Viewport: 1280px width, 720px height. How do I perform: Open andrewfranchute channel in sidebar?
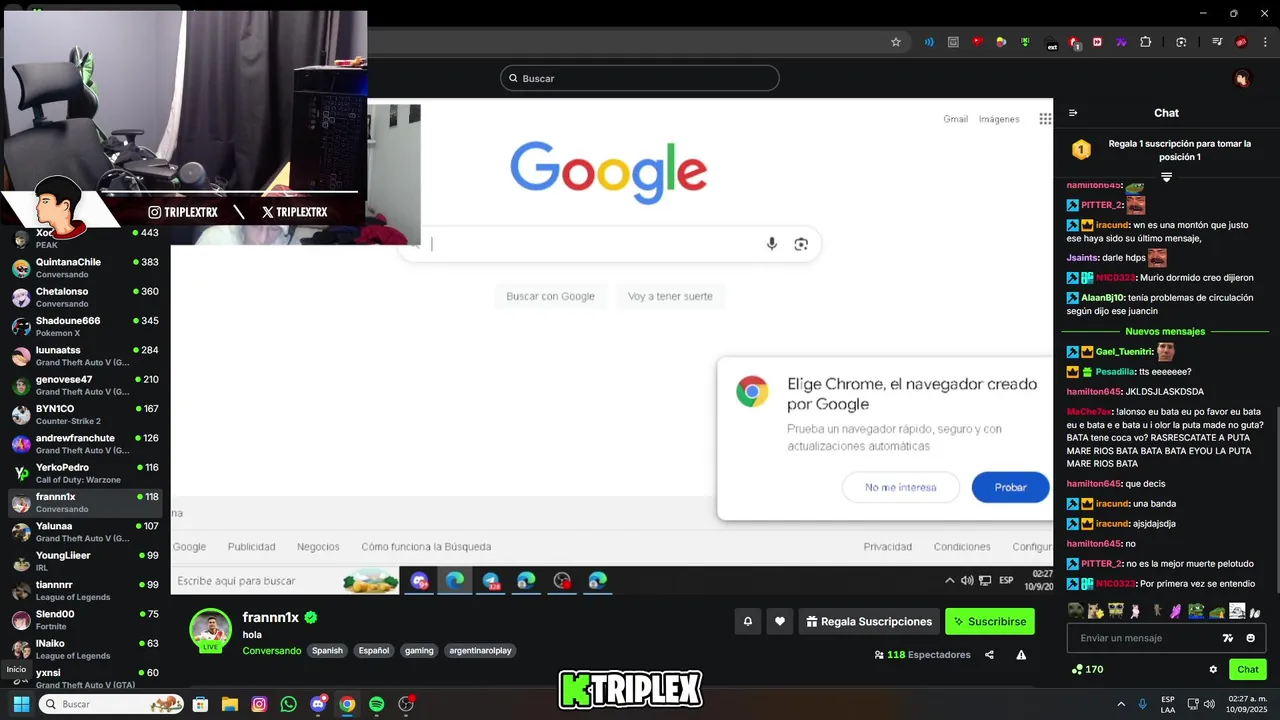coord(85,444)
